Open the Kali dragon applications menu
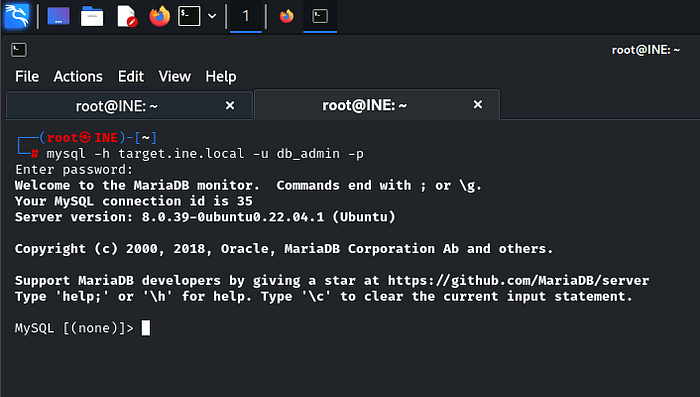 click(x=17, y=16)
